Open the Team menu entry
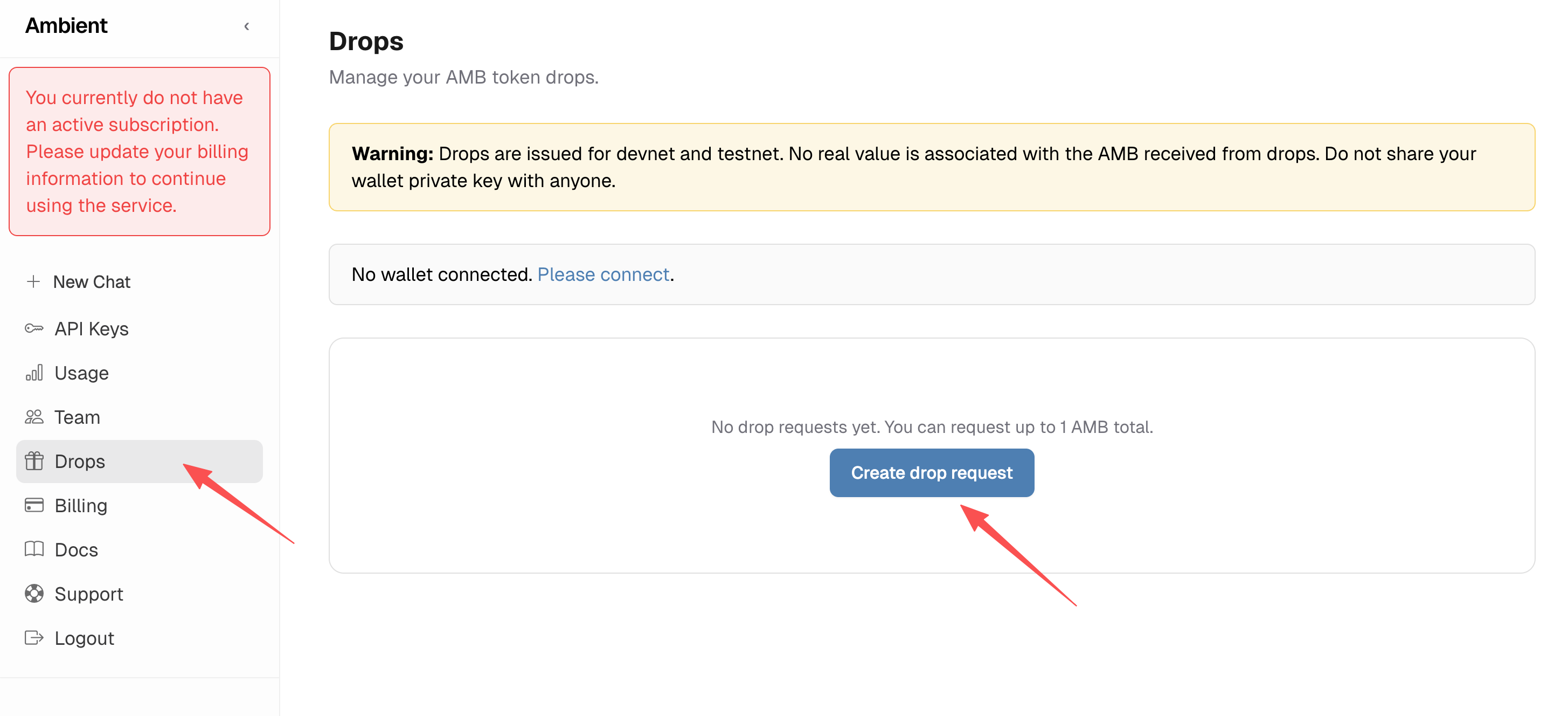This screenshot has height=716, width=1568. (x=77, y=418)
